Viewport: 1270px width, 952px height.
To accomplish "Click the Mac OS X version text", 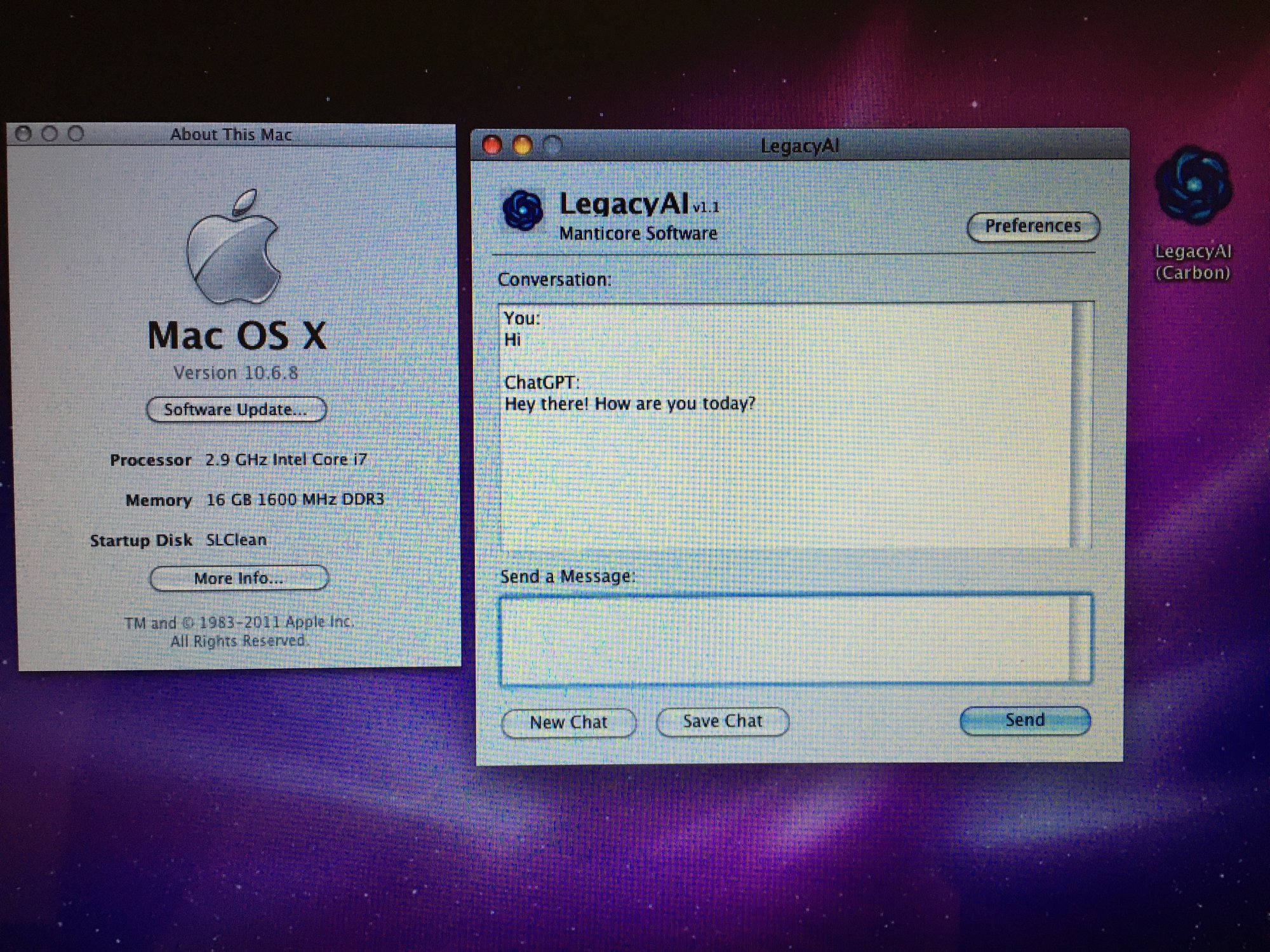I will coord(236,373).
